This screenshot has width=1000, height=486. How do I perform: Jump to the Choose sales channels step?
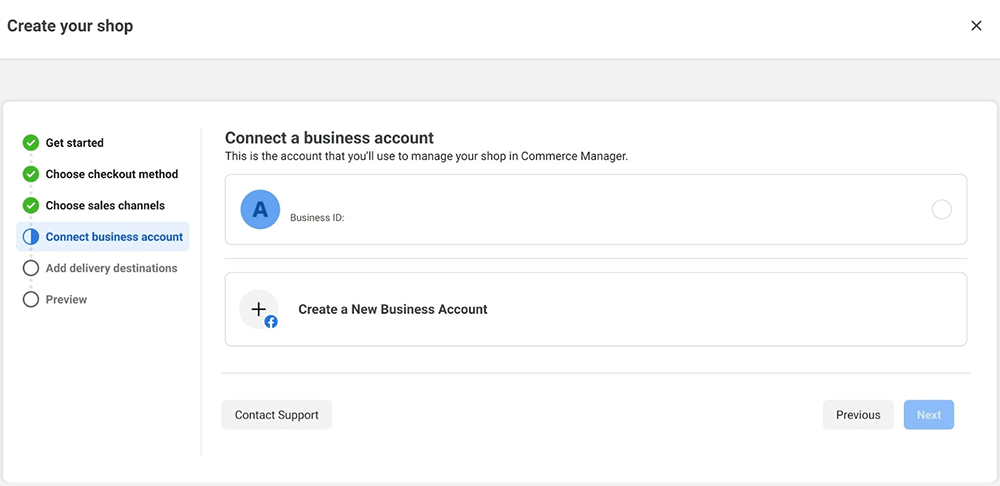click(x=105, y=205)
